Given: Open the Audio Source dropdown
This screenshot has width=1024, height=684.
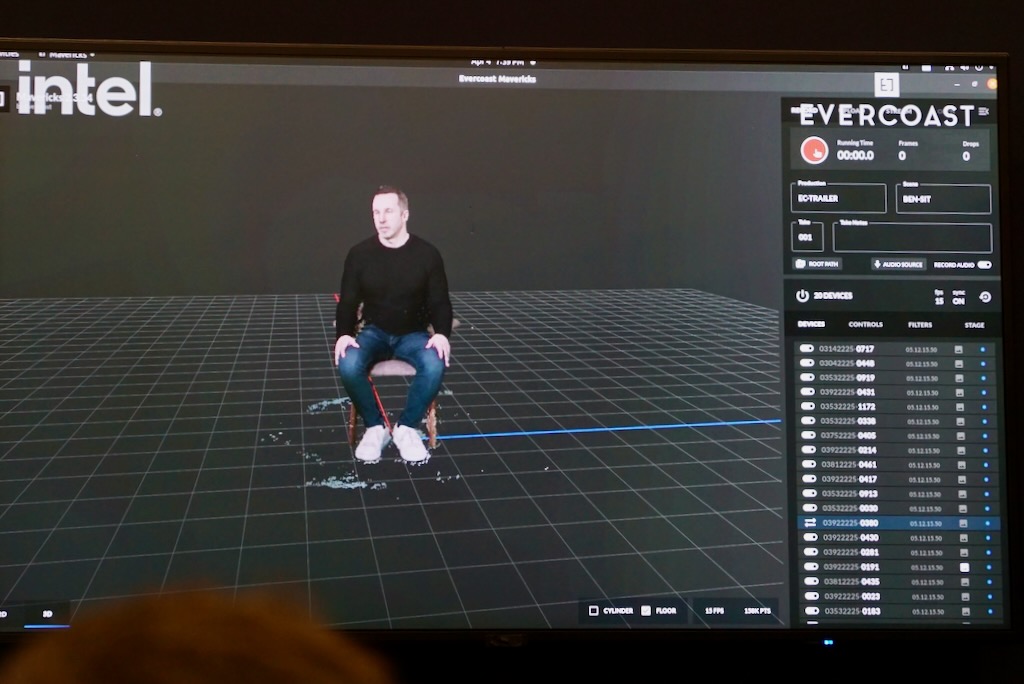Looking at the screenshot, I should pyautogui.click(x=898, y=265).
